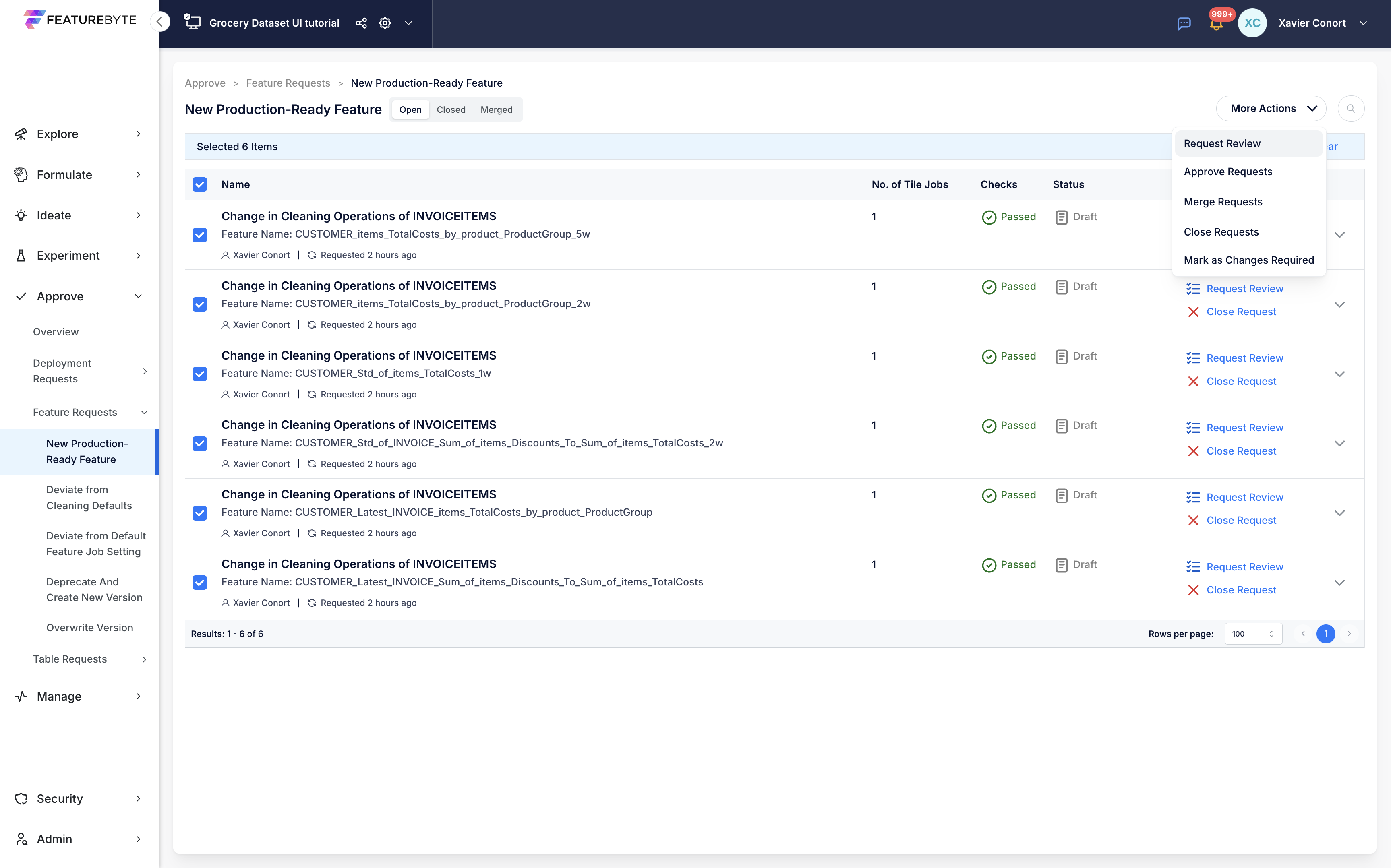Open Deviate from Cleaning Defaults page

pyautogui.click(x=89, y=498)
